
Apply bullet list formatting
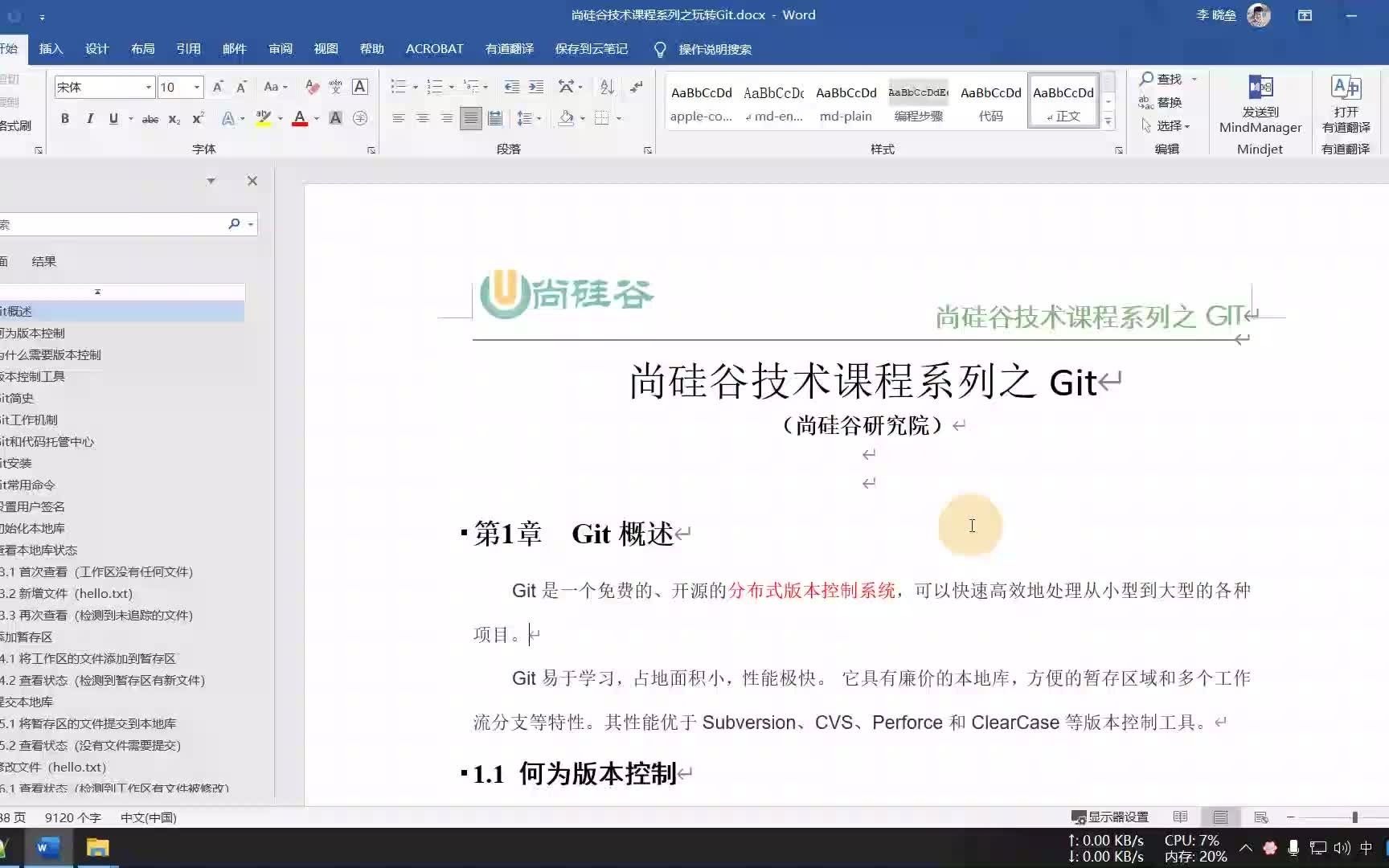click(398, 87)
